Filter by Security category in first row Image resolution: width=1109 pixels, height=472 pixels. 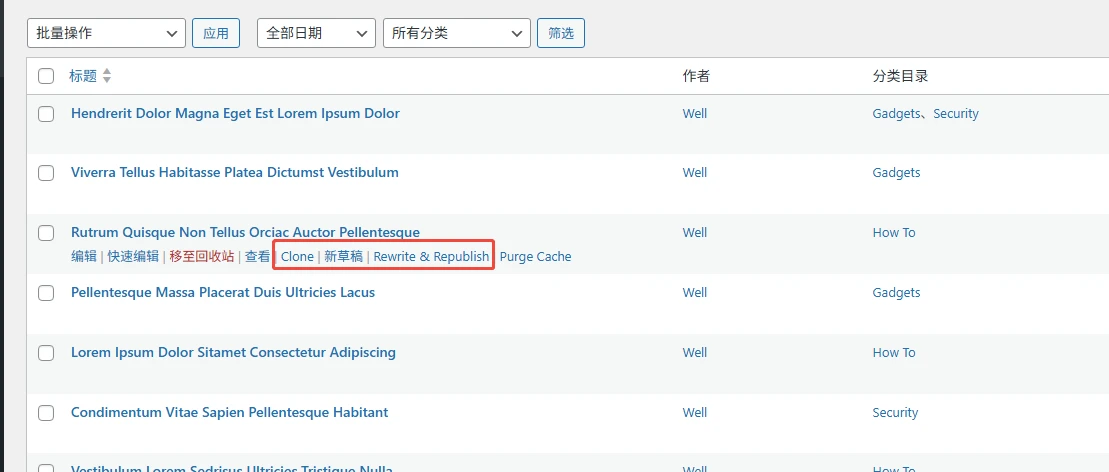955,114
